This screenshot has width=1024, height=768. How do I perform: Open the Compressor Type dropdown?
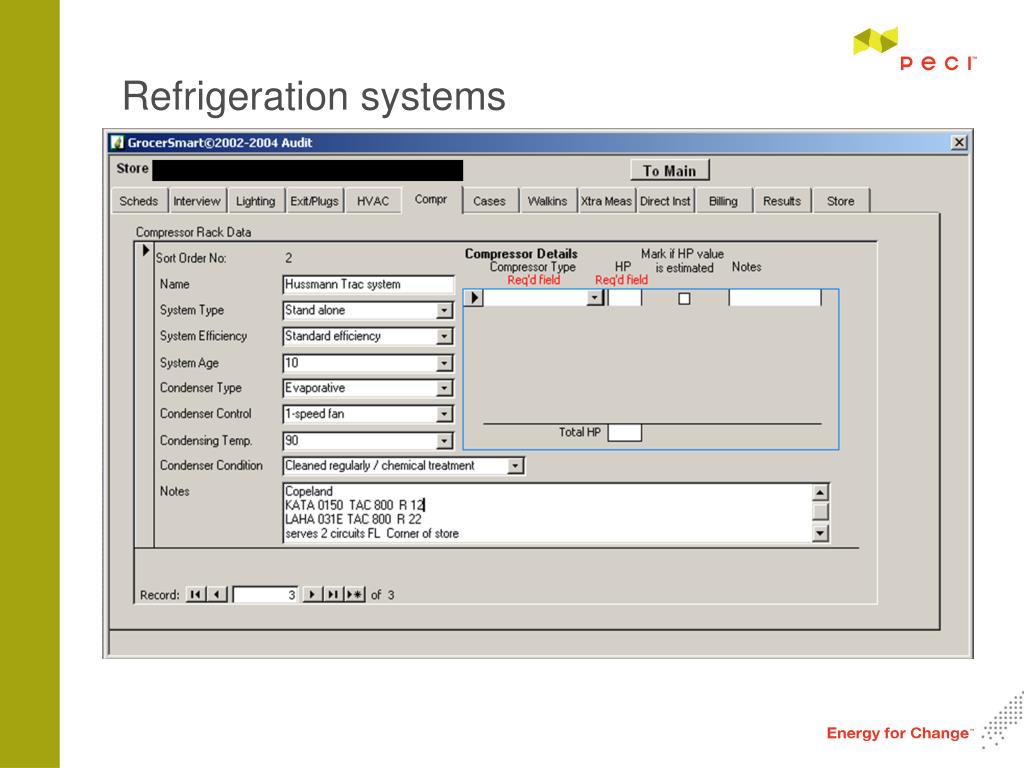pos(594,298)
